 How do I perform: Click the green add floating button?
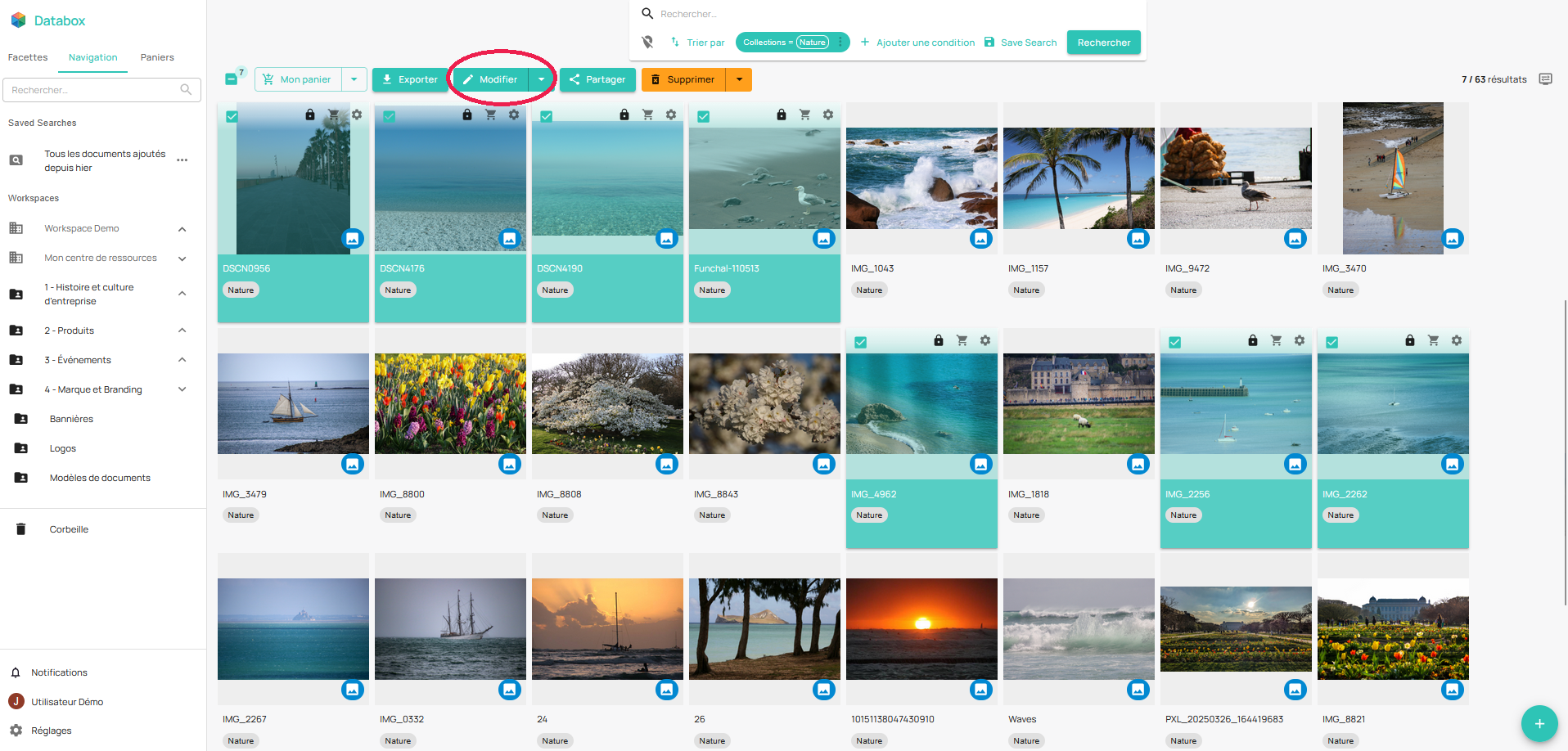click(x=1539, y=723)
